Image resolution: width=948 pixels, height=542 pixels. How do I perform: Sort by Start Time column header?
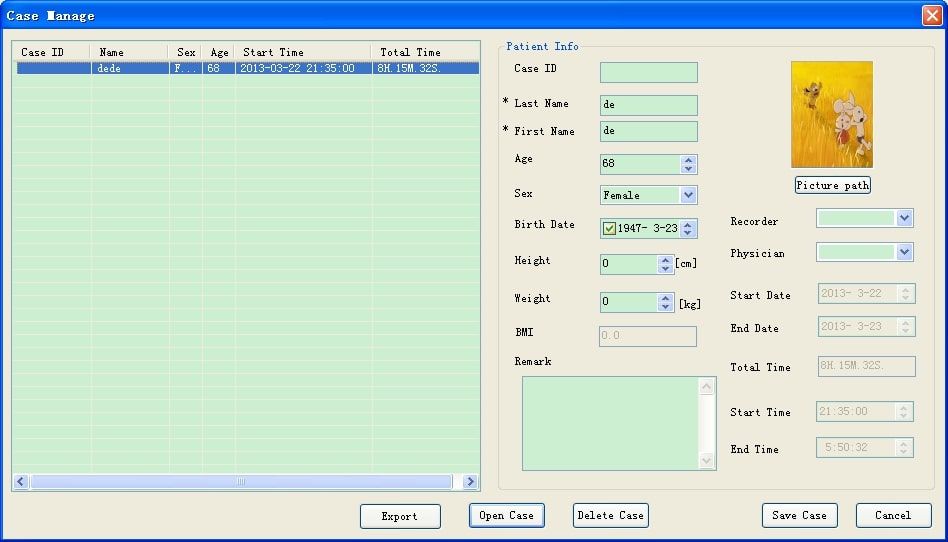pos(302,52)
